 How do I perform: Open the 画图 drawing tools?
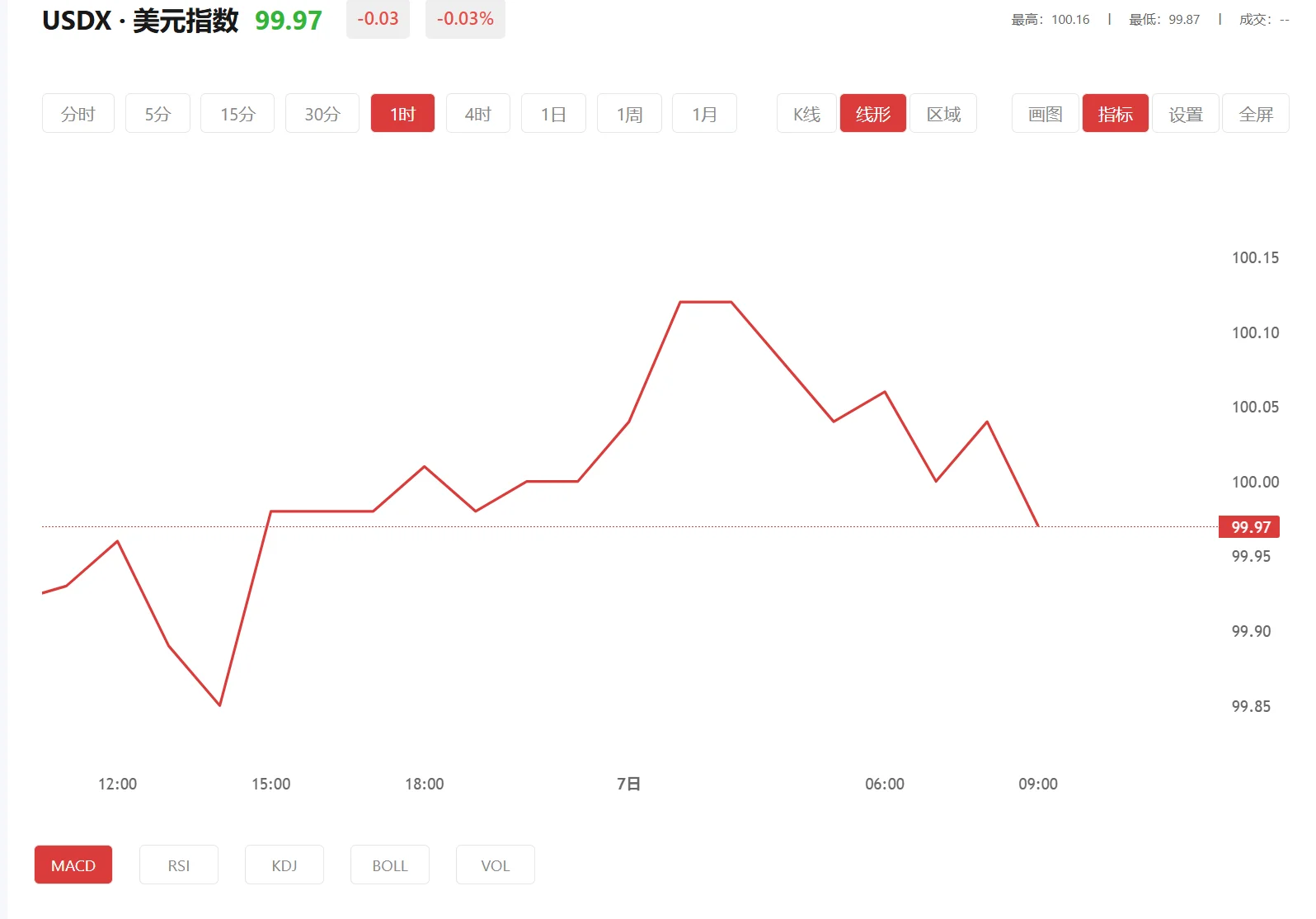1045,114
